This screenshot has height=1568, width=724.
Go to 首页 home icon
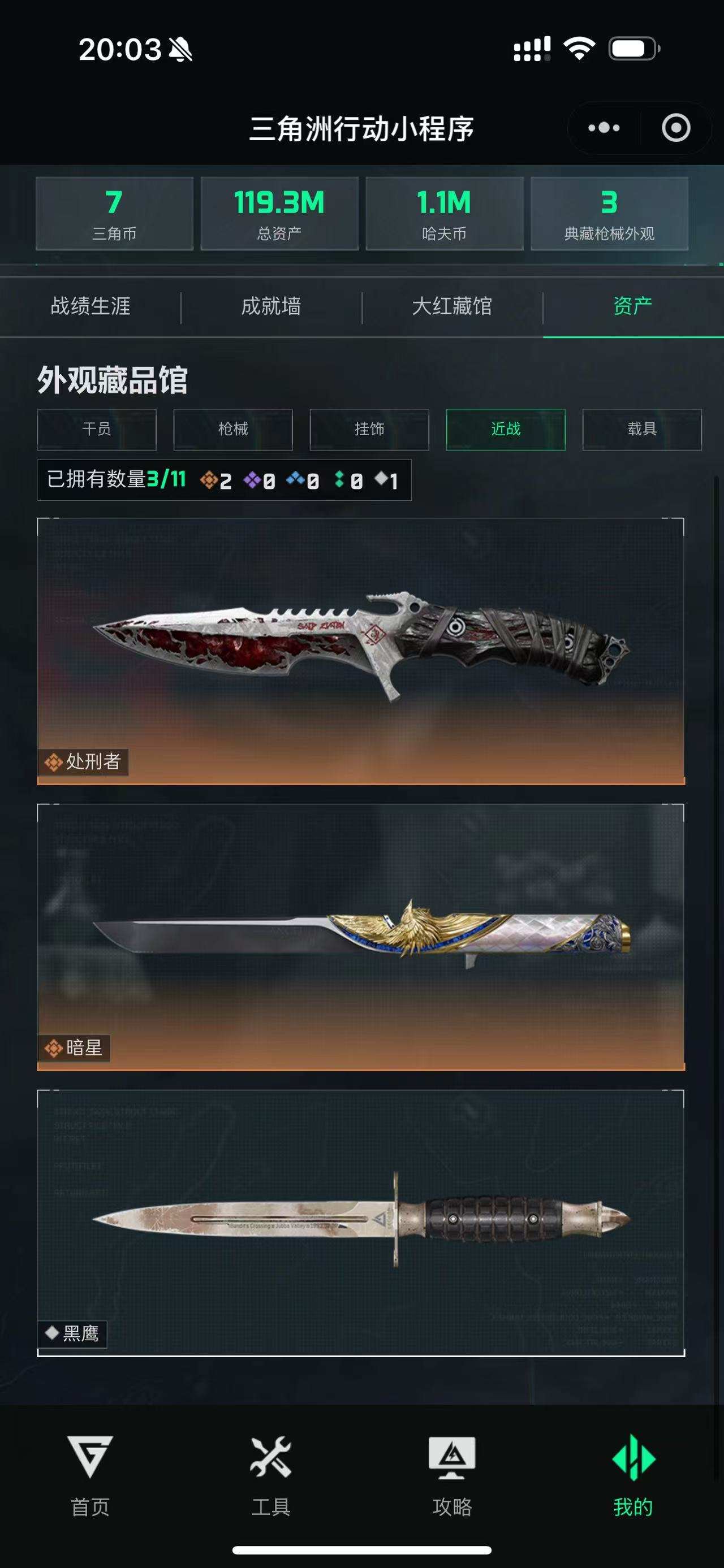pyautogui.click(x=90, y=1456)
